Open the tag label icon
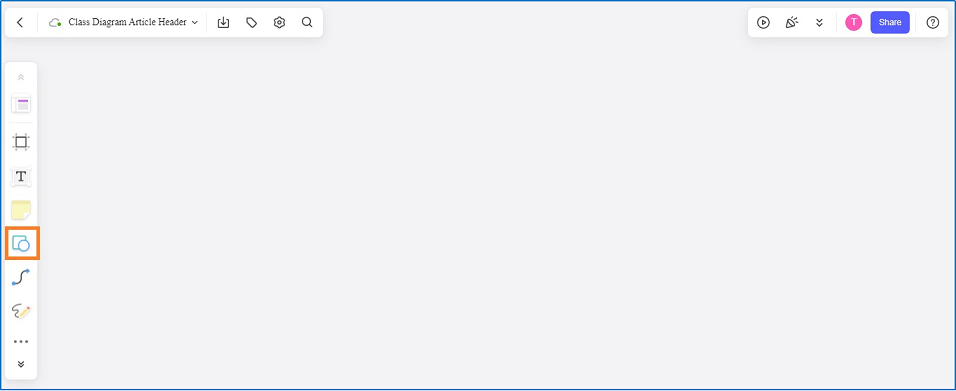 [x=251, y=23]
